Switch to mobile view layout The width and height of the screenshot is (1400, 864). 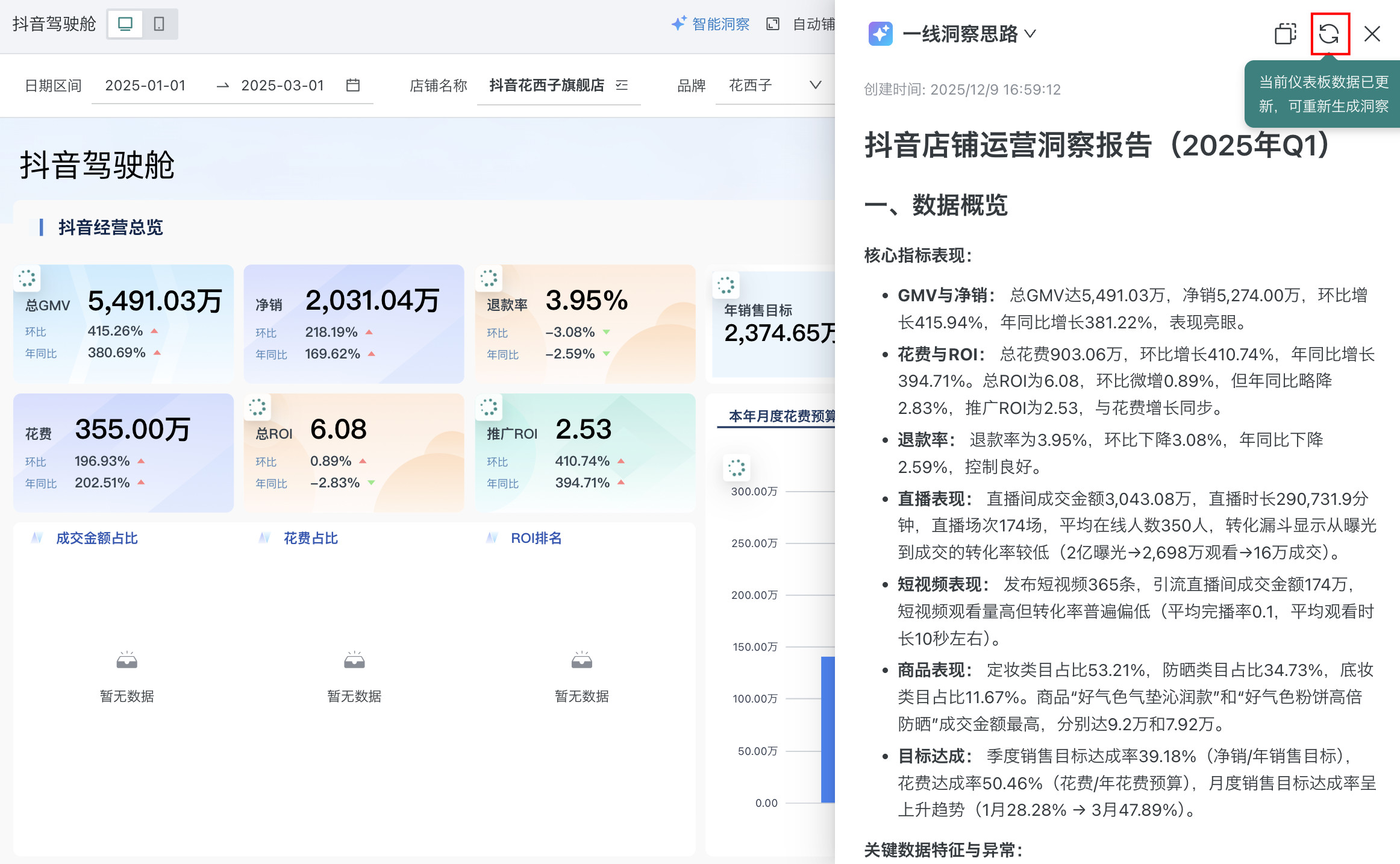[x=159, y=24]
